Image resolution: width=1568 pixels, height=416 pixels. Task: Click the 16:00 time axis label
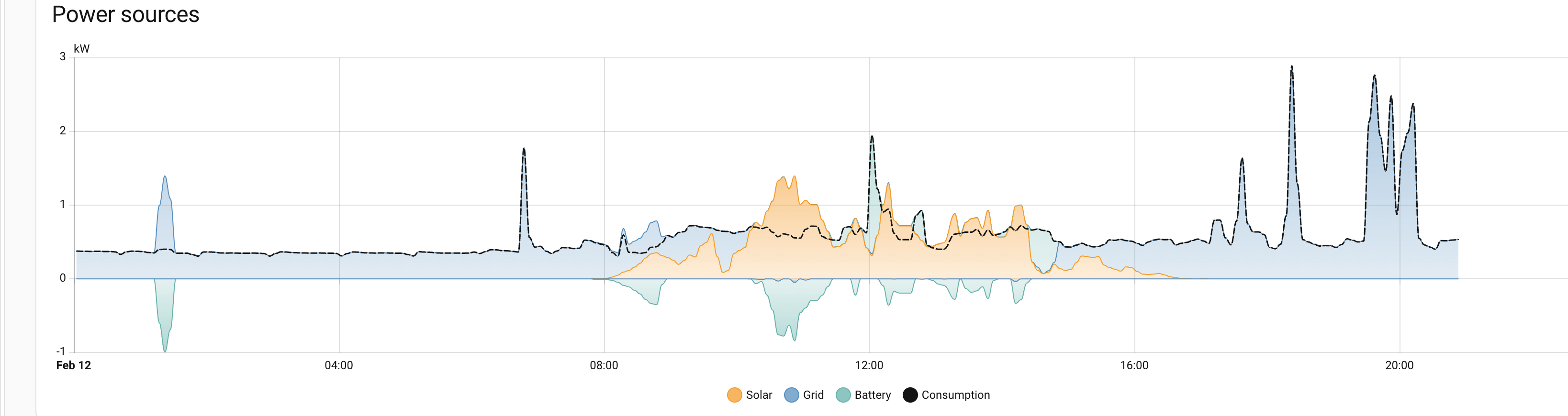click(1134, 365)
